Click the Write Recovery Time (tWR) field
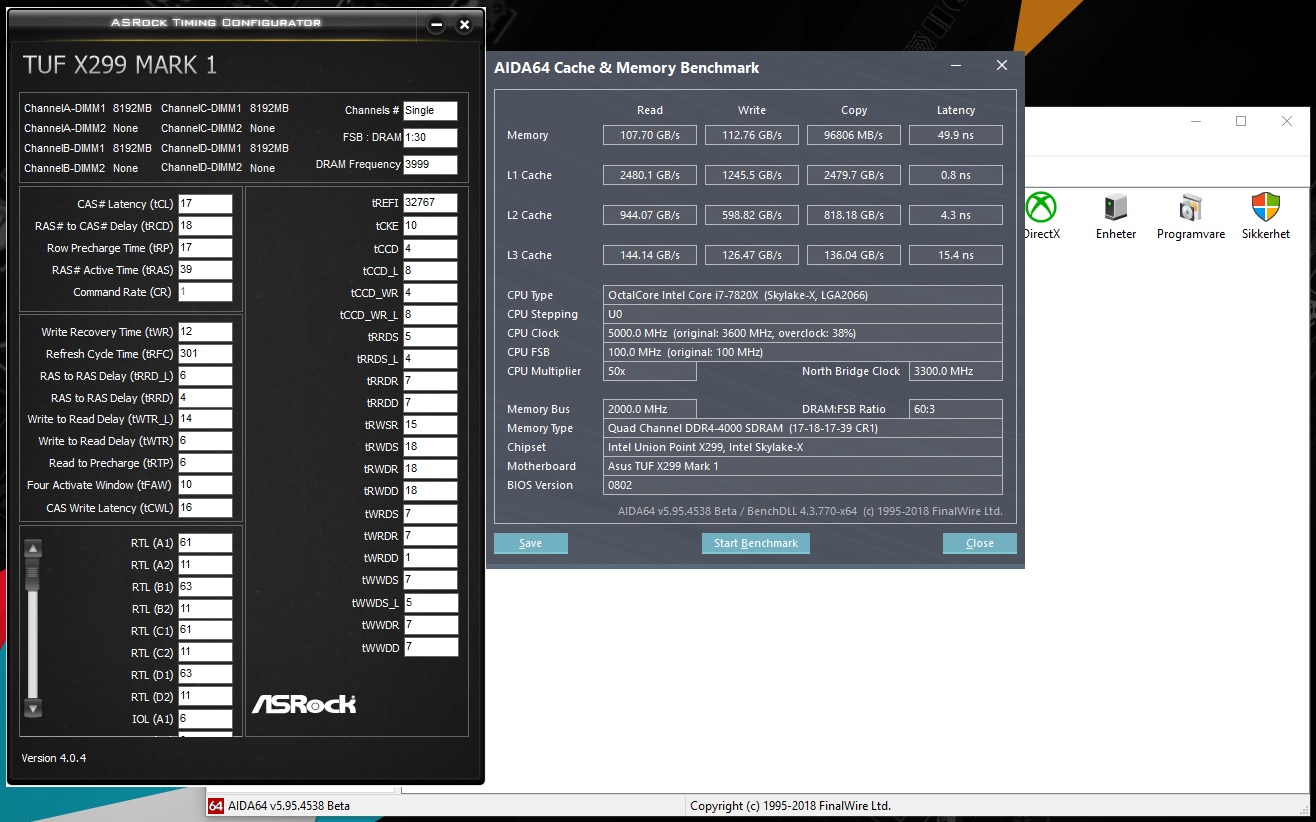Image resolution: width=1316 pixels, height=822 pixels. 205,332
